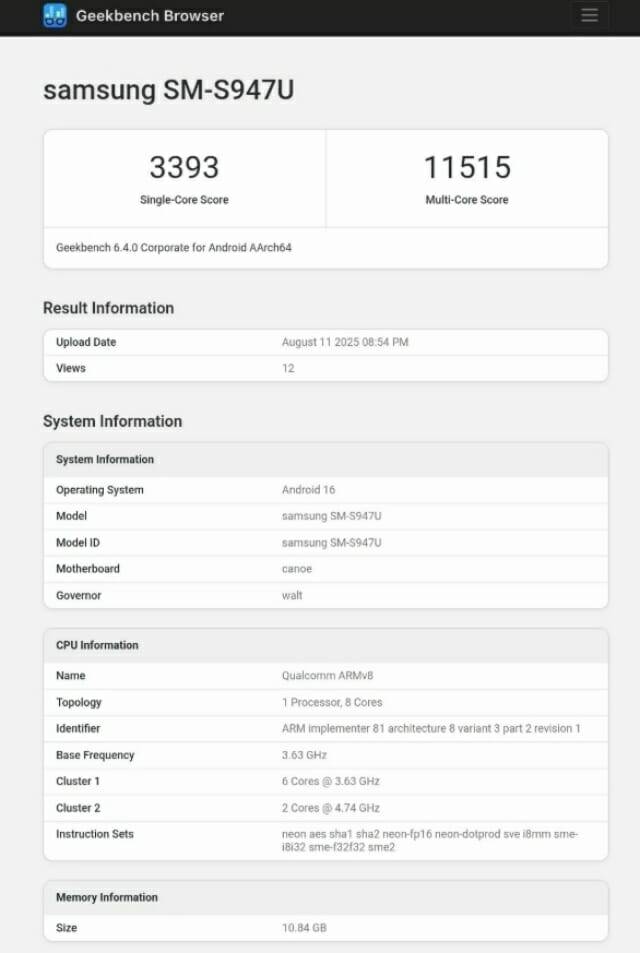Click the 3393 single-core score value
Screen dimensions: 640x953
184,167
